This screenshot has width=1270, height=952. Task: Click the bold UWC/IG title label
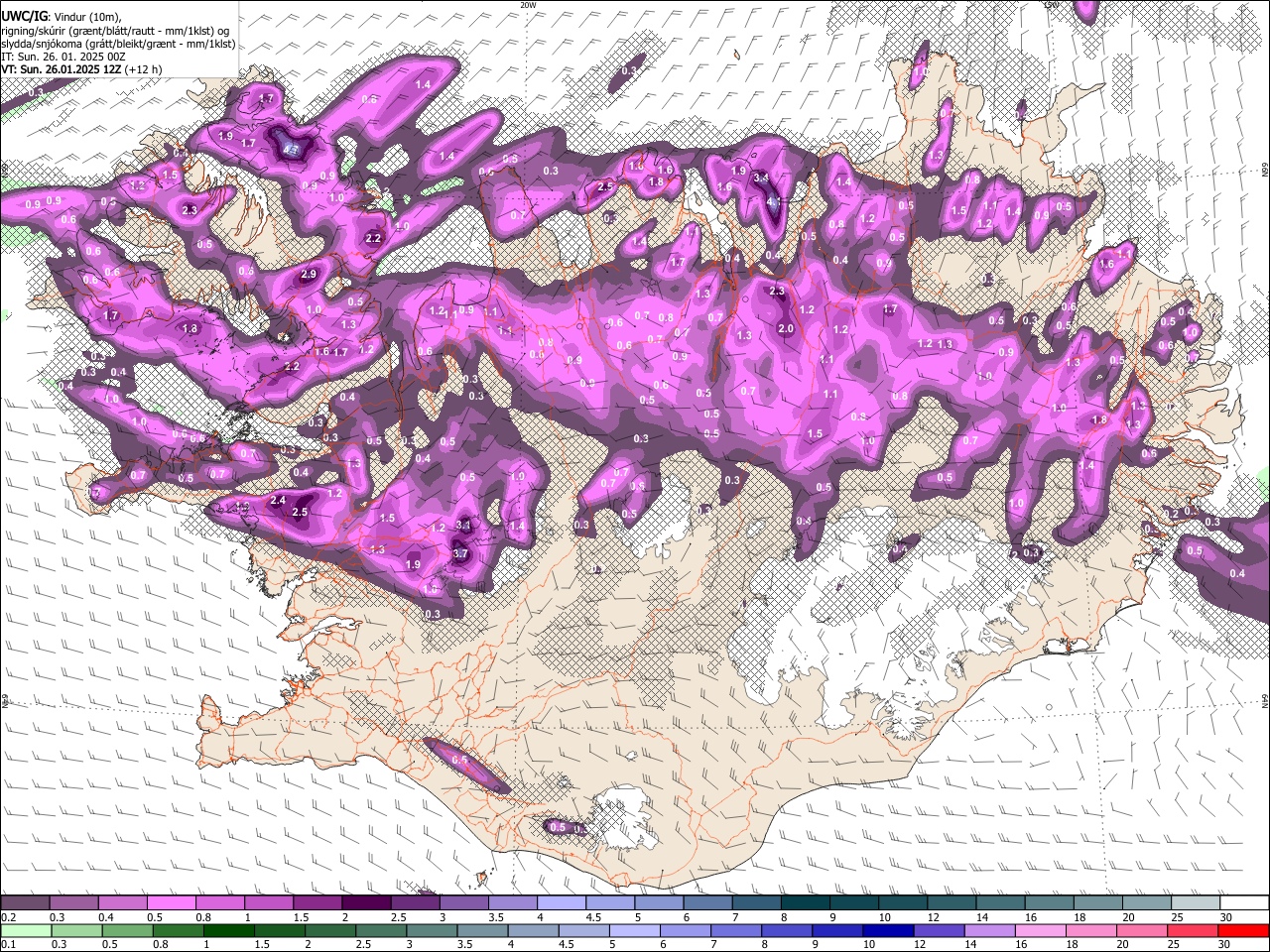[24, 17]
